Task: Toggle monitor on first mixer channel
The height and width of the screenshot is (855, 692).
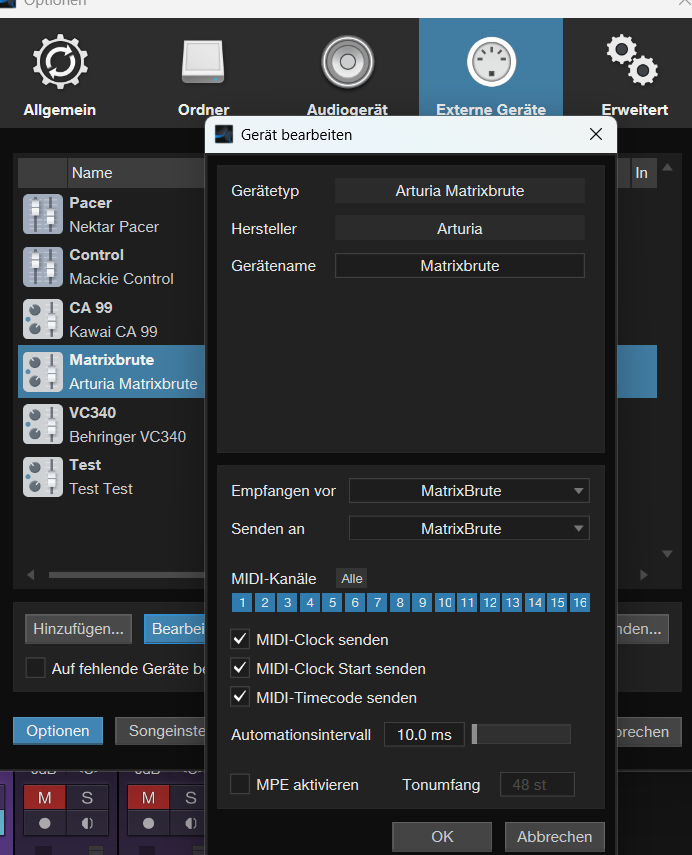Action: (x=87, y=823)
